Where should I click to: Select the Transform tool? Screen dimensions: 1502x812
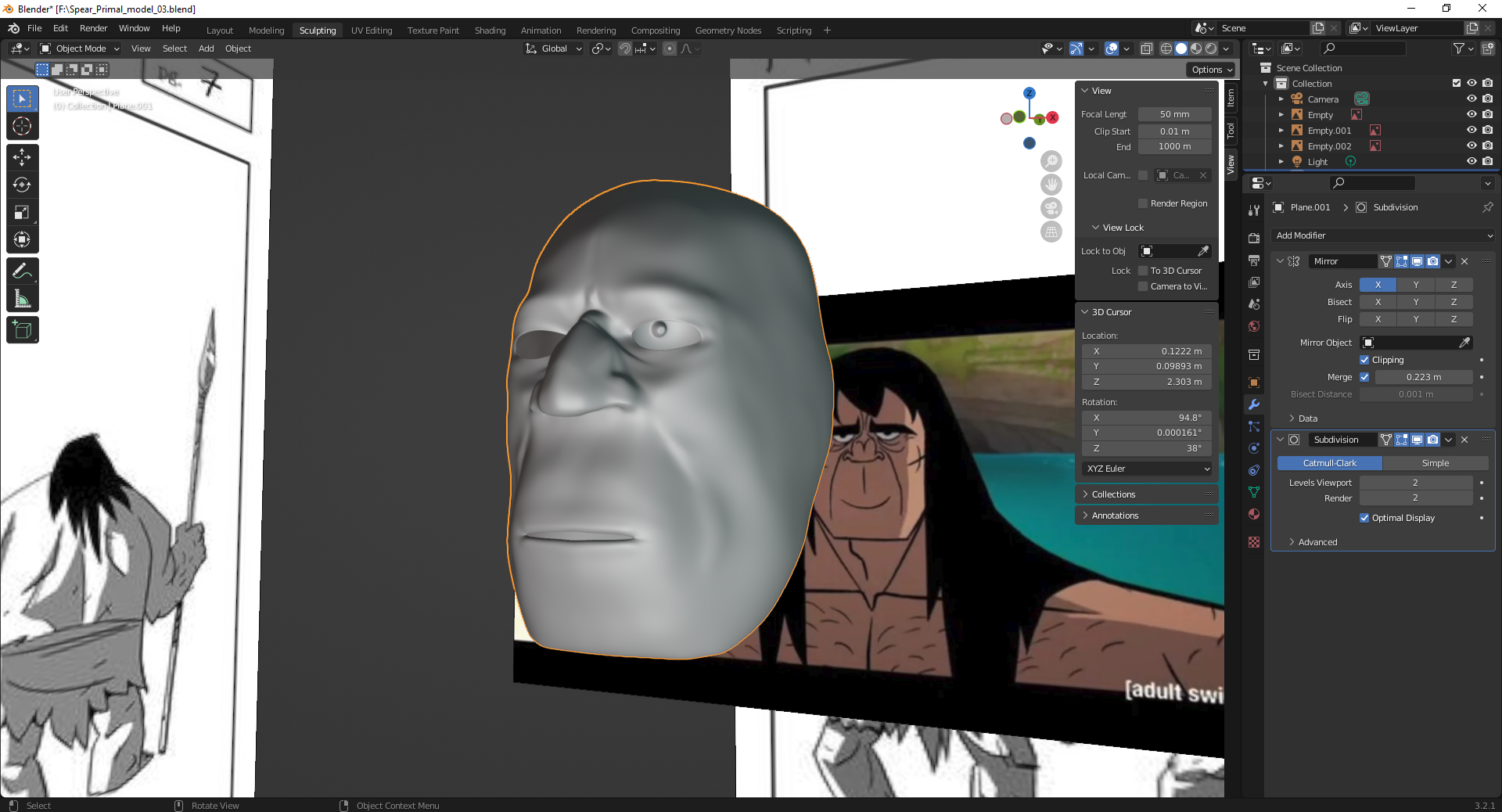pyautogui.click(x=22, y=240)
